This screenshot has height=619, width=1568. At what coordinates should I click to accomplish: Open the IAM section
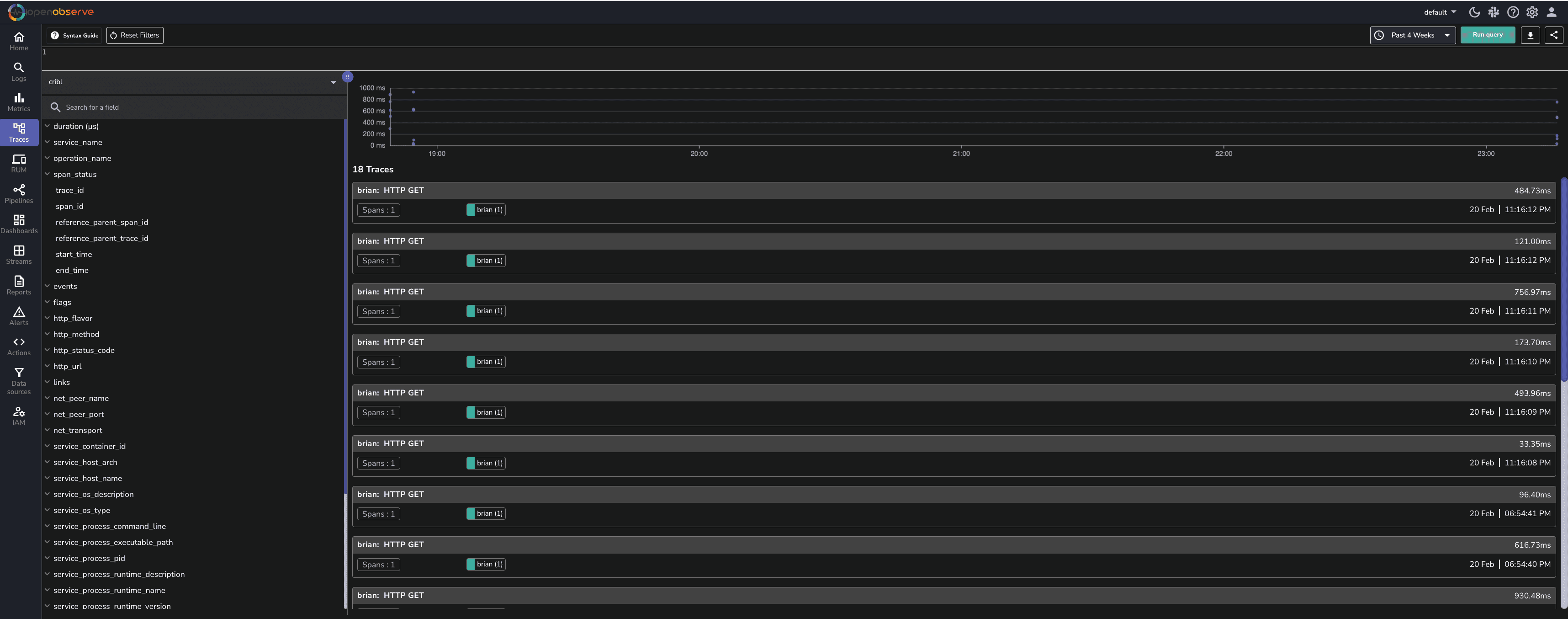point(19,416)
